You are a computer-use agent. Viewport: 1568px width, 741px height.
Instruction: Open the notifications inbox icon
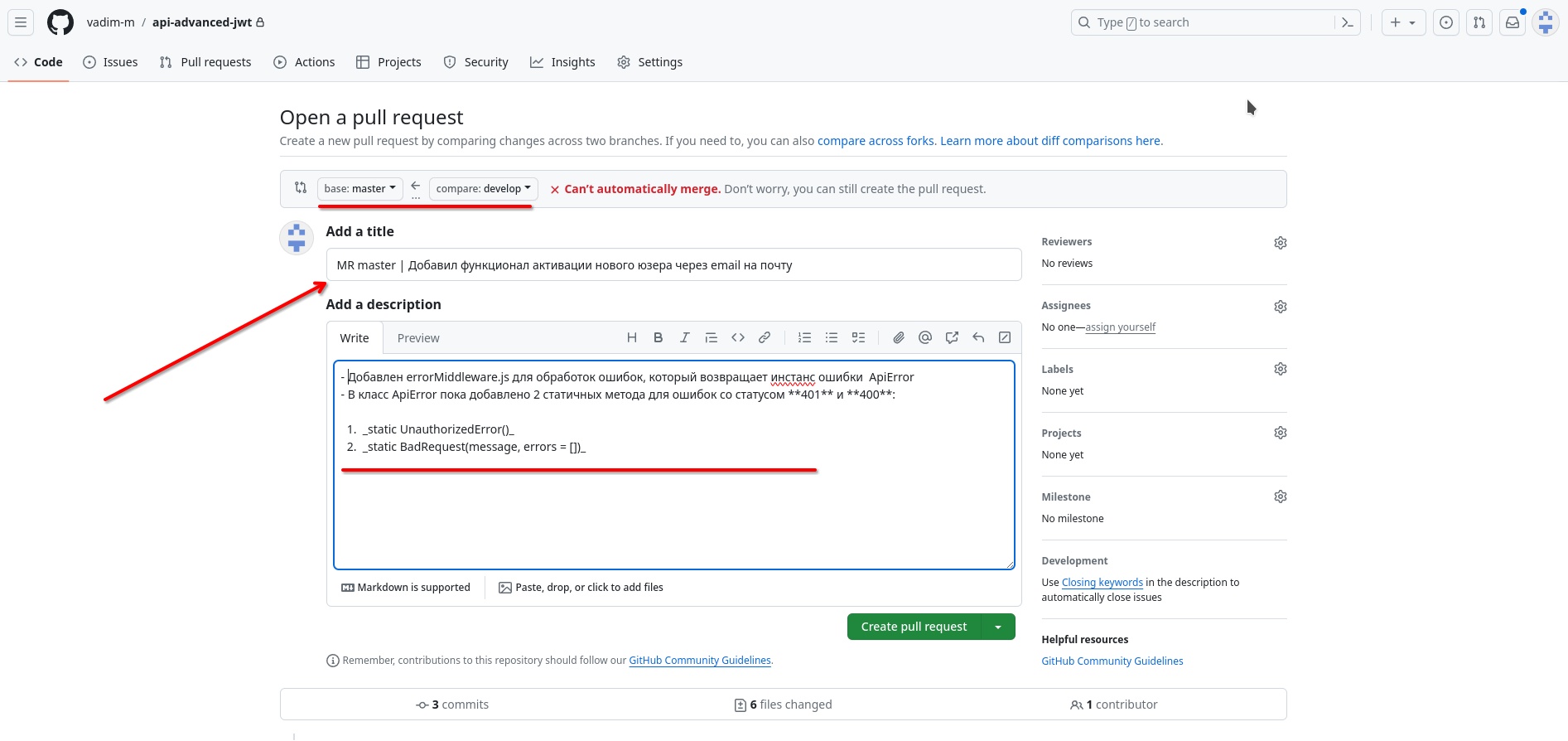point(1513,22)
